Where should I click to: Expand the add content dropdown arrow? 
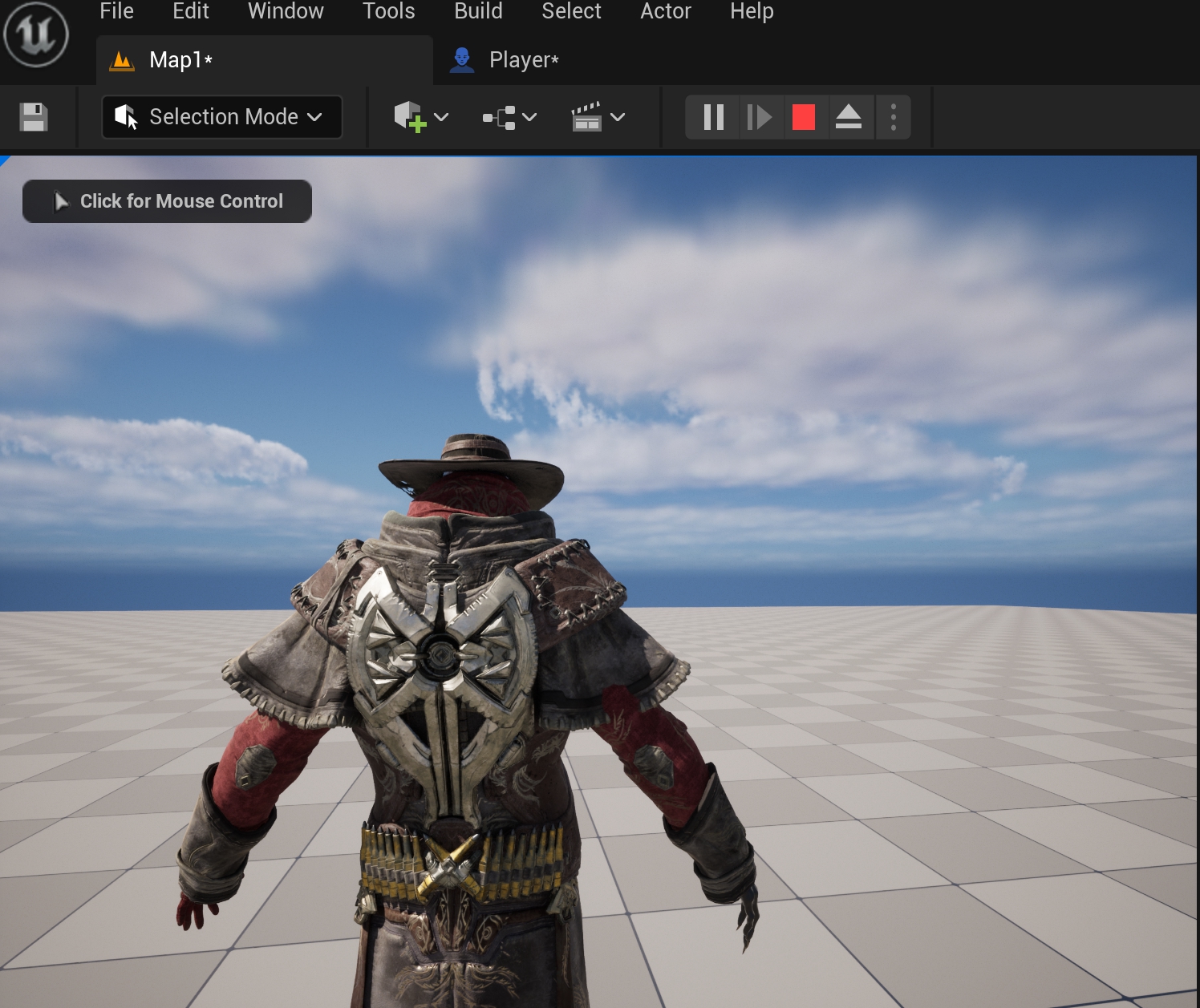coord(441,117)
